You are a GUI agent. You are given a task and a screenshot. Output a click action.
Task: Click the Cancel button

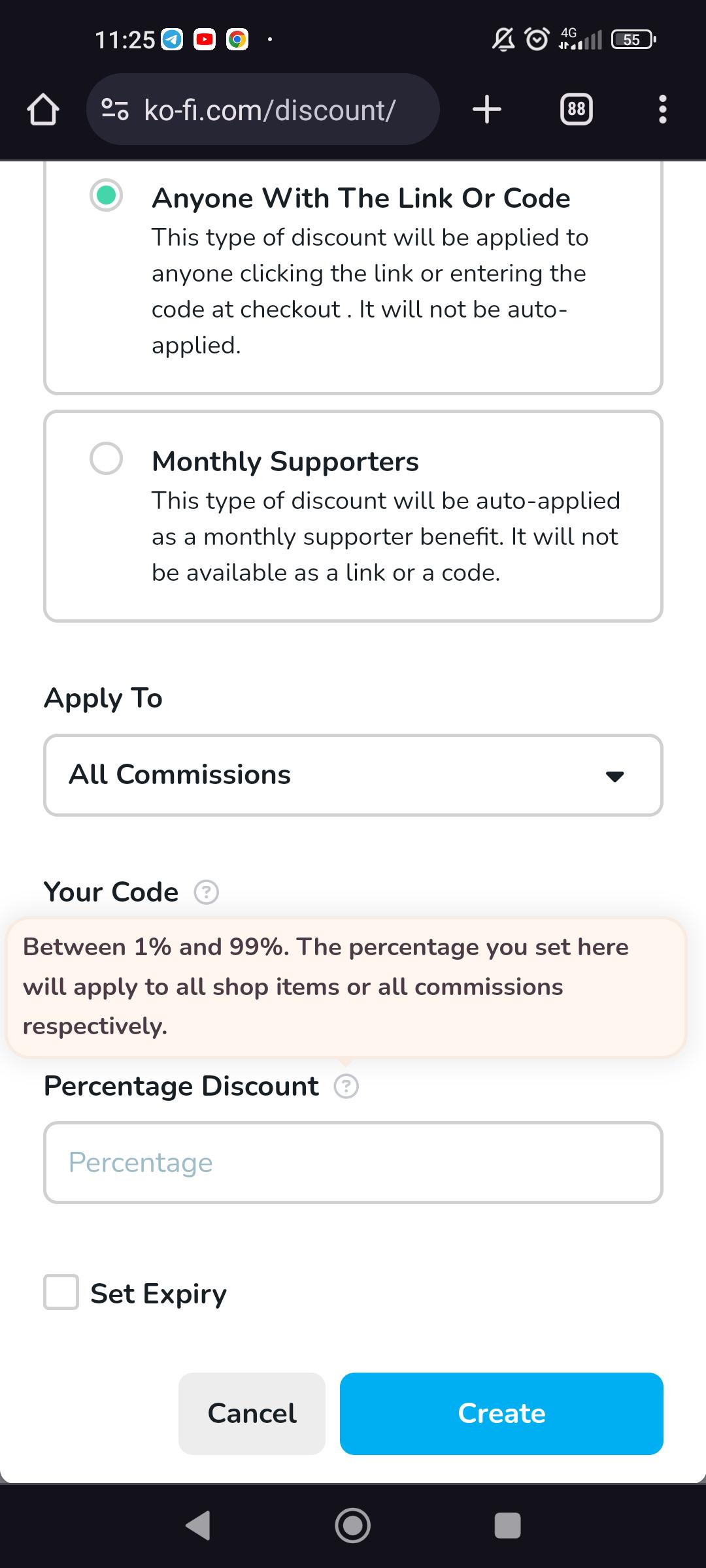tap(252, 1413)
